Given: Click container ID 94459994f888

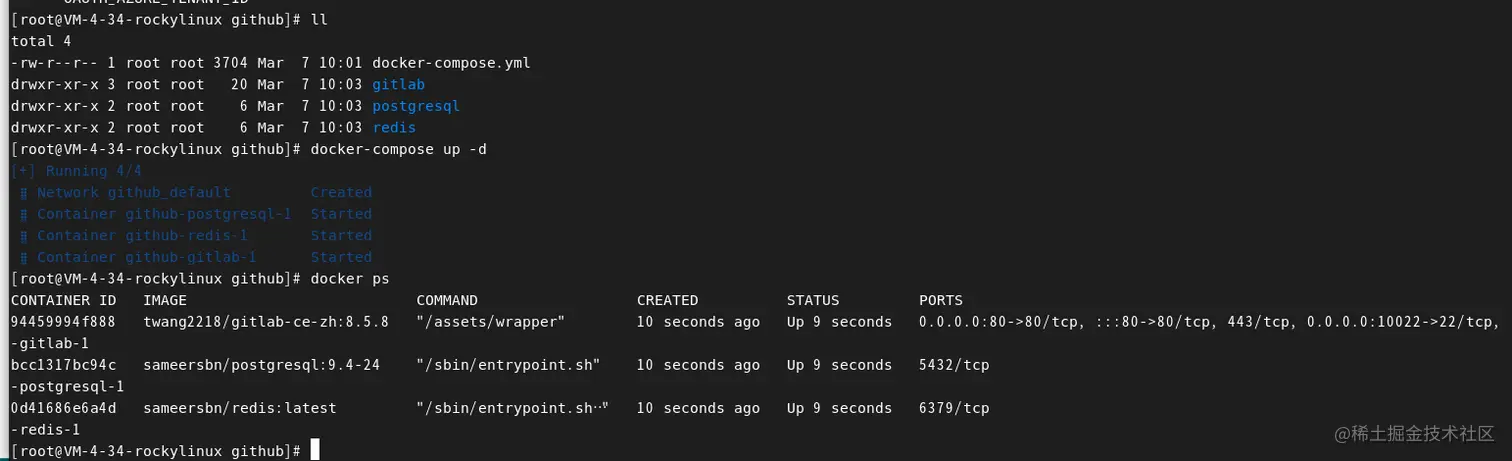Looking at the screenshot, I should (63, 322).
